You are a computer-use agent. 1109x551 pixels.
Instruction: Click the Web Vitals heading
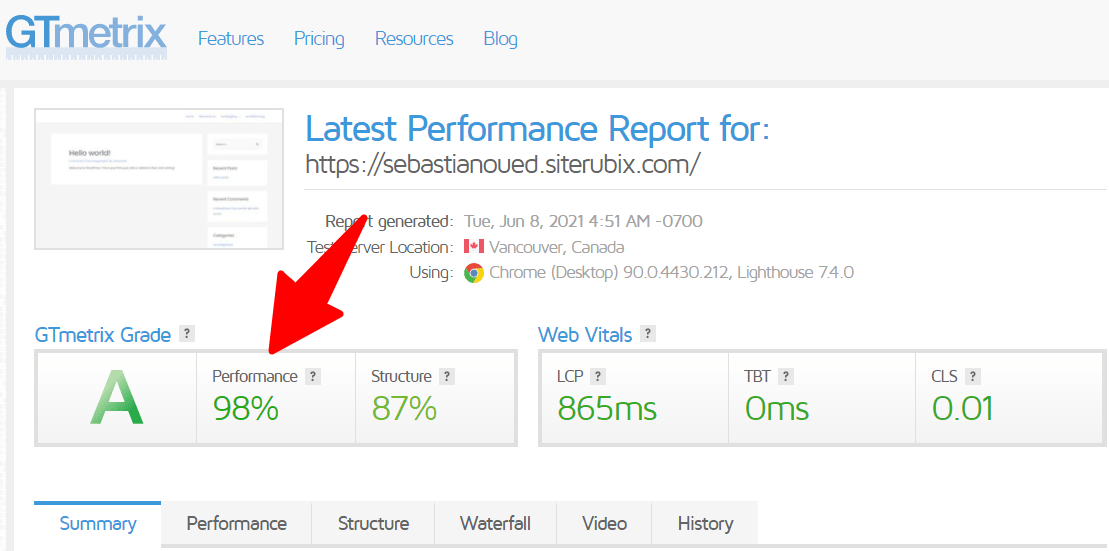coord(585,335)
